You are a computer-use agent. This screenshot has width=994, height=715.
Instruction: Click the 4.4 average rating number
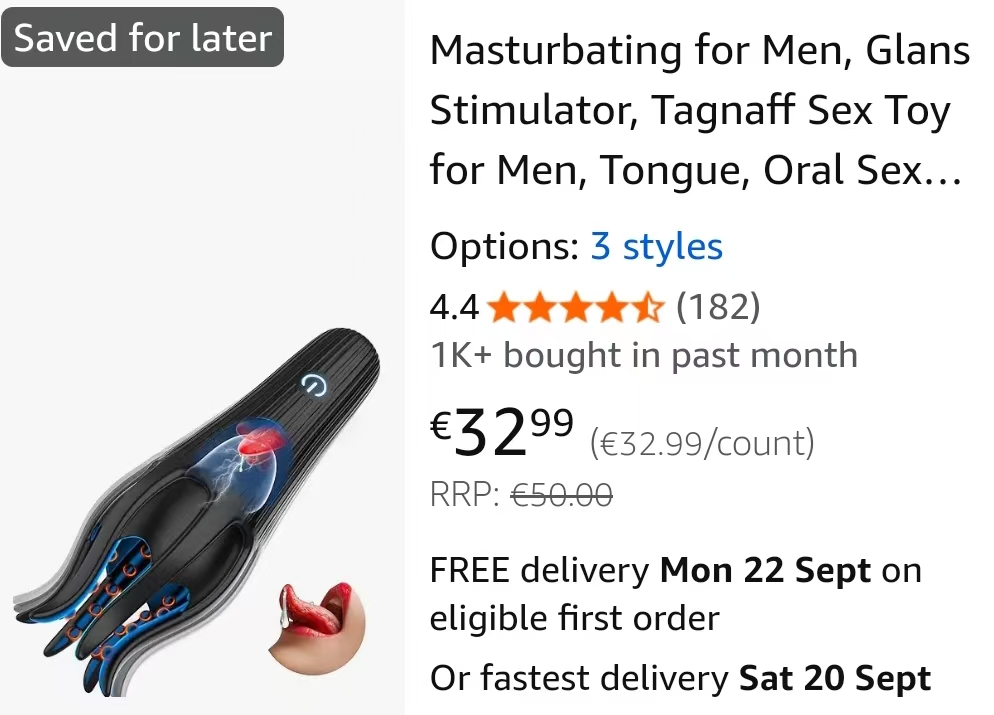pyautogui.click(x=454, y=308)
